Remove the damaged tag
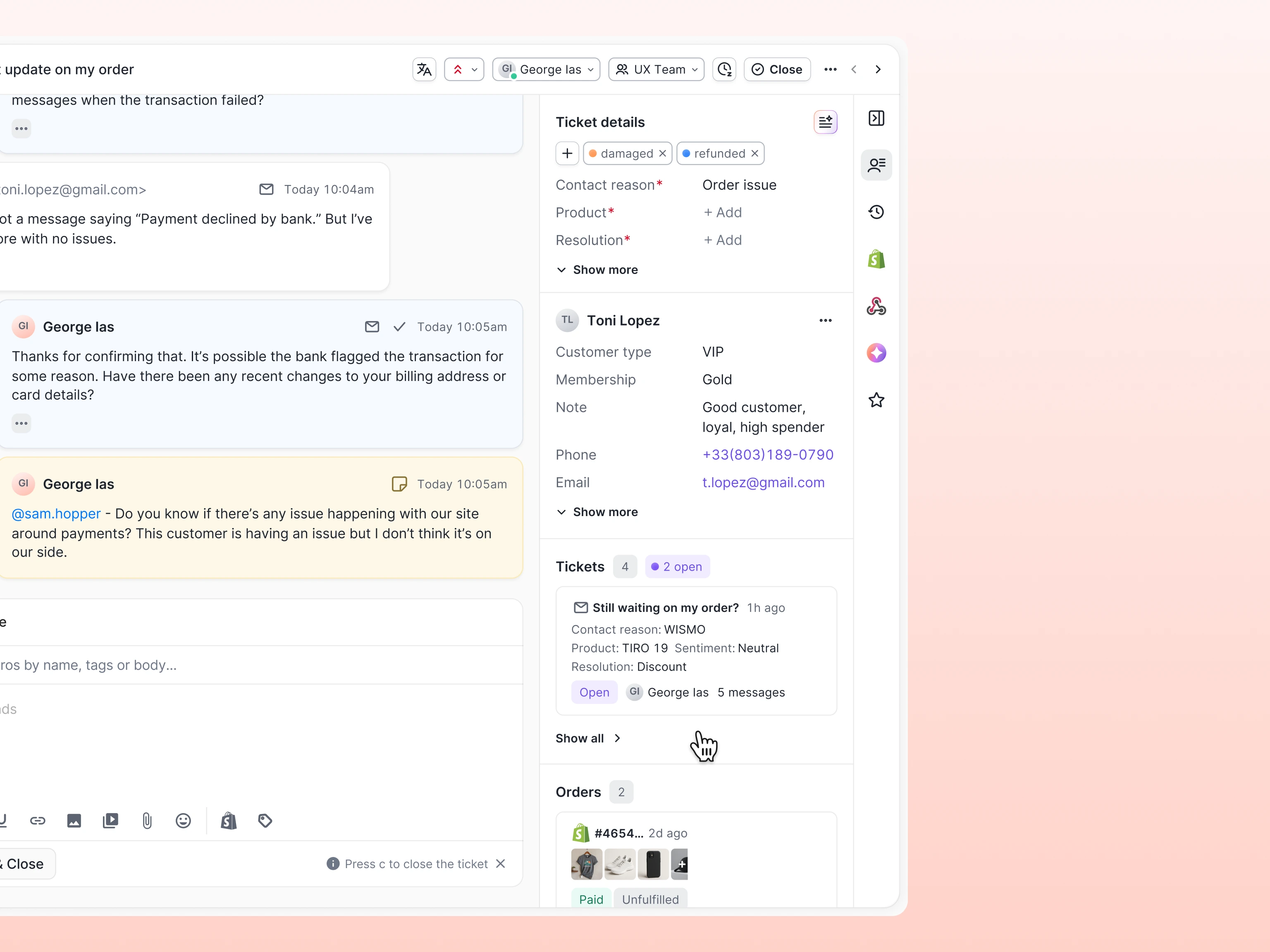The width and height of the screenshot is (1270, 952). tap(663, 153)
